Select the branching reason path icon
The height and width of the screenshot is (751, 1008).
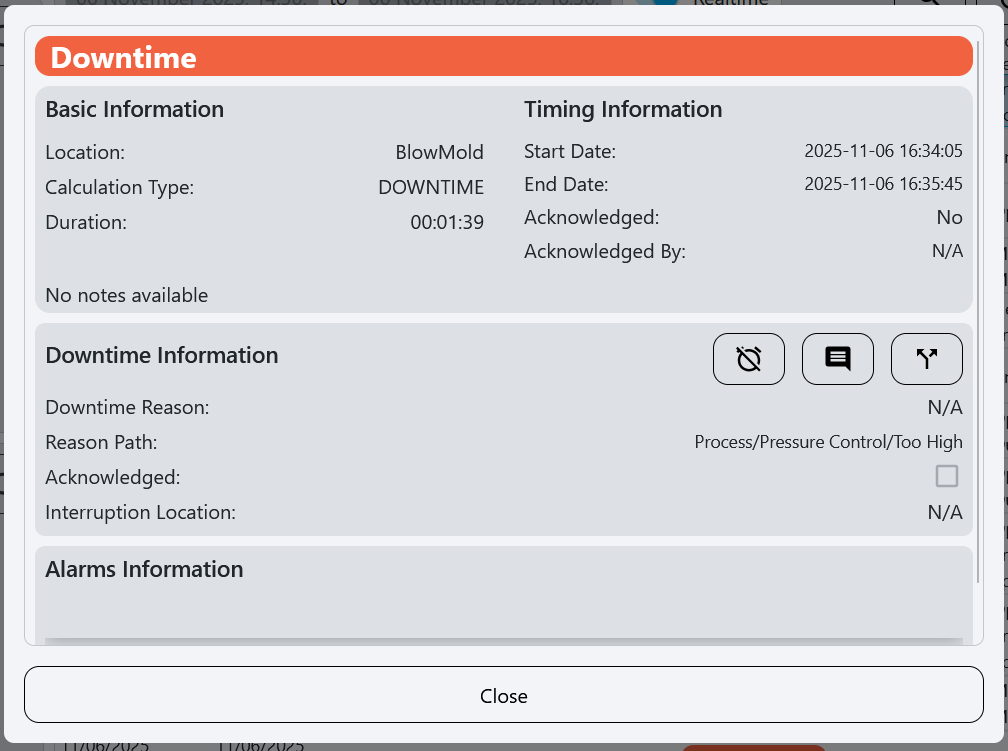[x=926, y=358]
